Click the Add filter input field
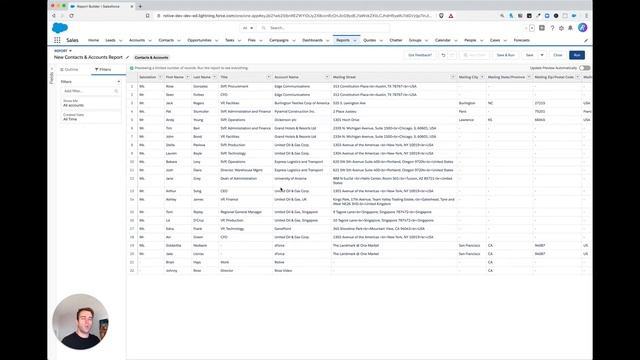This screenshot has width=640, height=360. [x=90, y=91]
